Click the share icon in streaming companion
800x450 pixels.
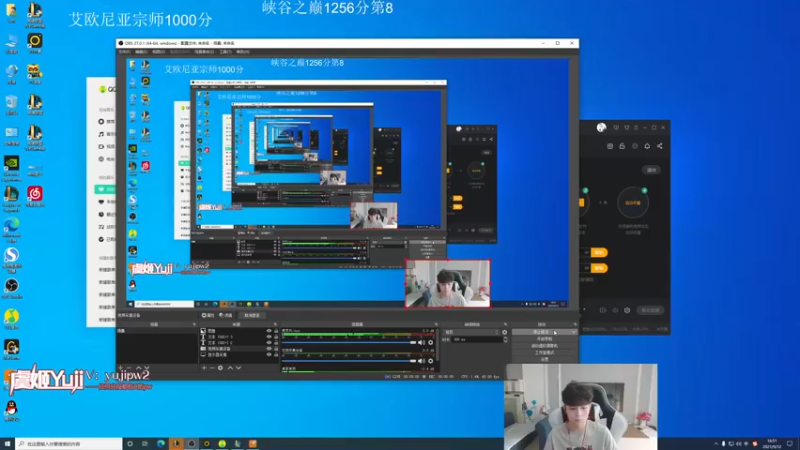pyautogui.click(x=660, y=146)
